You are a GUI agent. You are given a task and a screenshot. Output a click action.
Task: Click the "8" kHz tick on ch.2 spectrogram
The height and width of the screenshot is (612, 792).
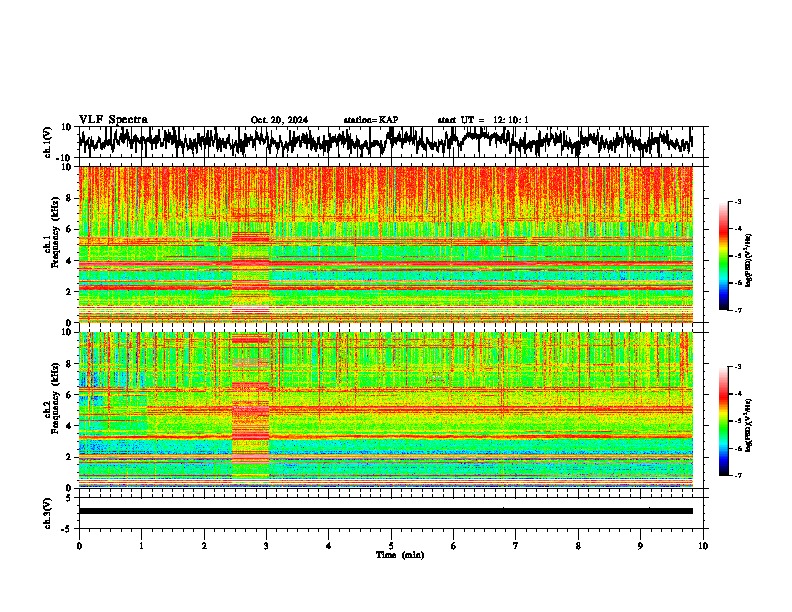click(70, 364)
